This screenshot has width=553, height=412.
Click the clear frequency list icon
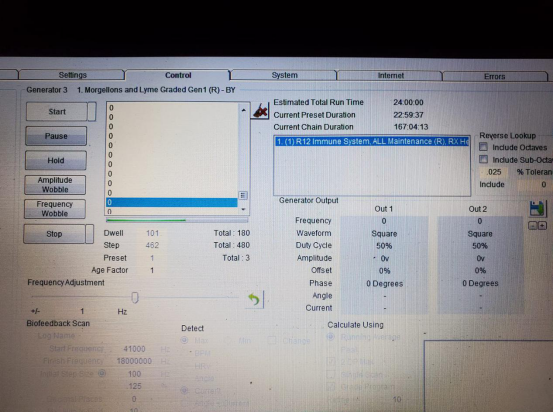tap(260, 111)
